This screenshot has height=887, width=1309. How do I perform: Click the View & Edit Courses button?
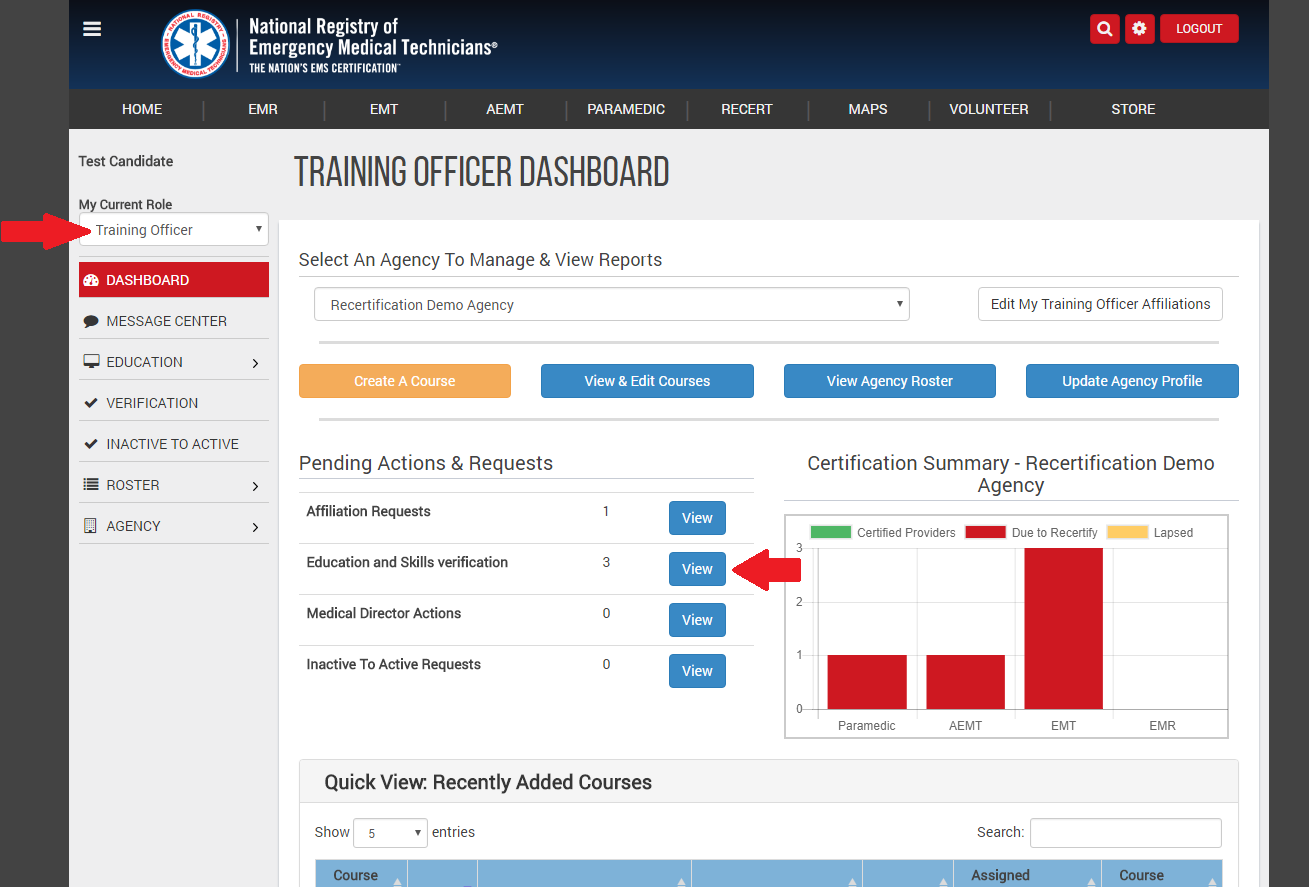click(647, 381)
